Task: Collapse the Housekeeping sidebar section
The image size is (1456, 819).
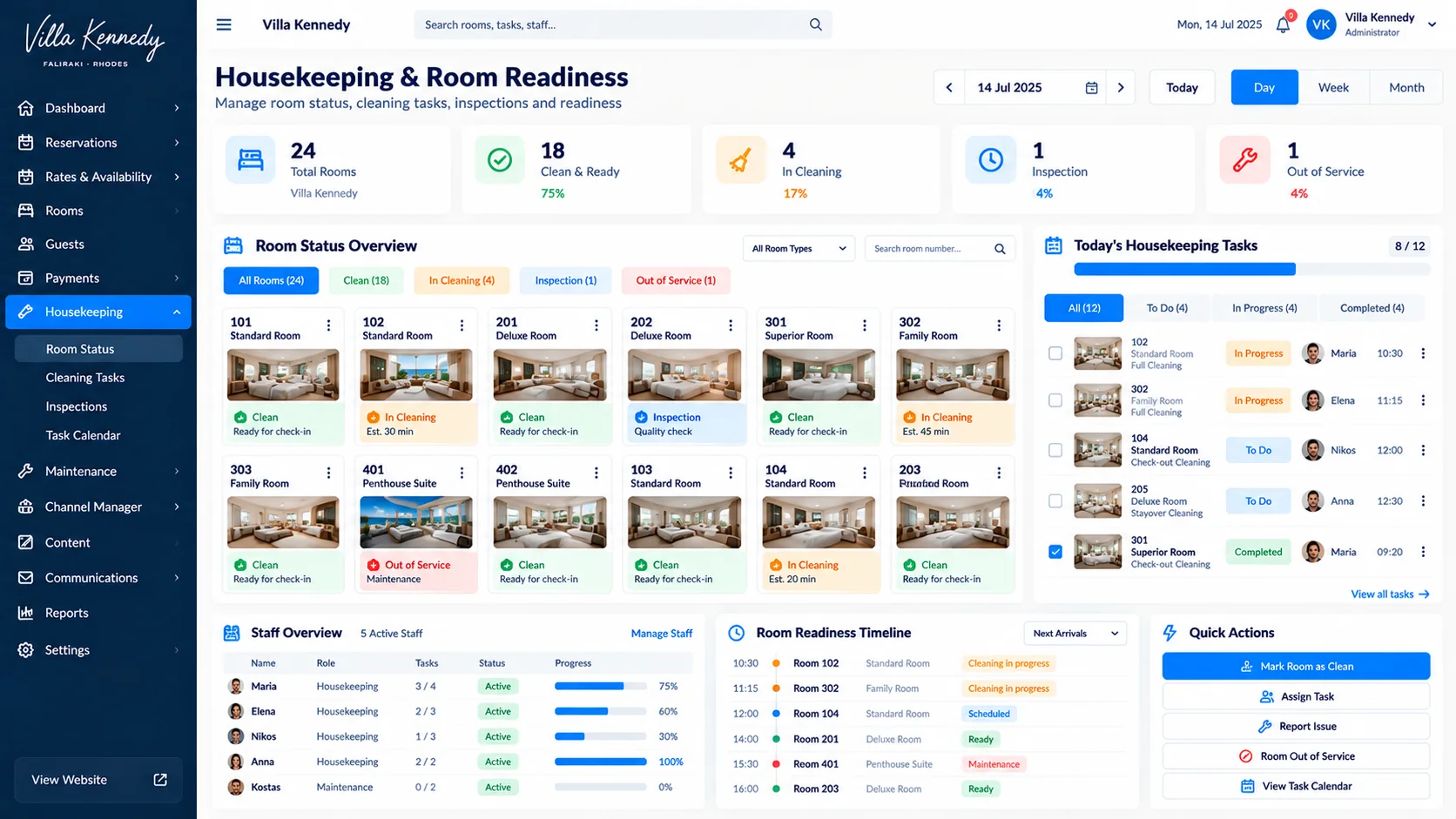Action: tap(177, 312)
